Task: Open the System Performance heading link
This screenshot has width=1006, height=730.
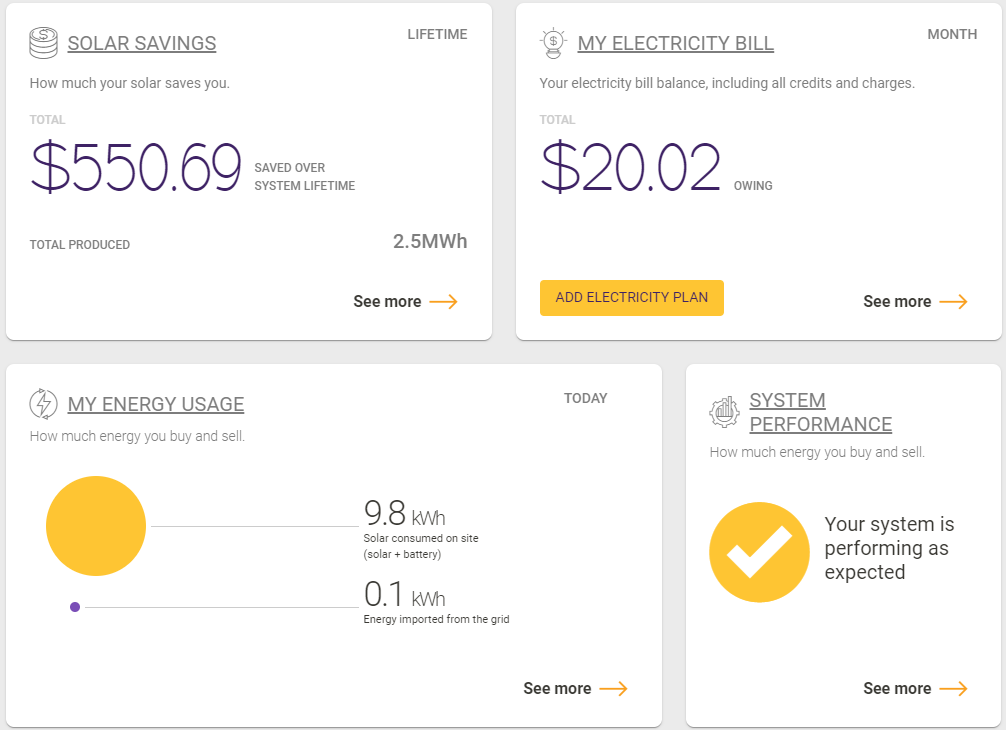Action: [821, 412]
